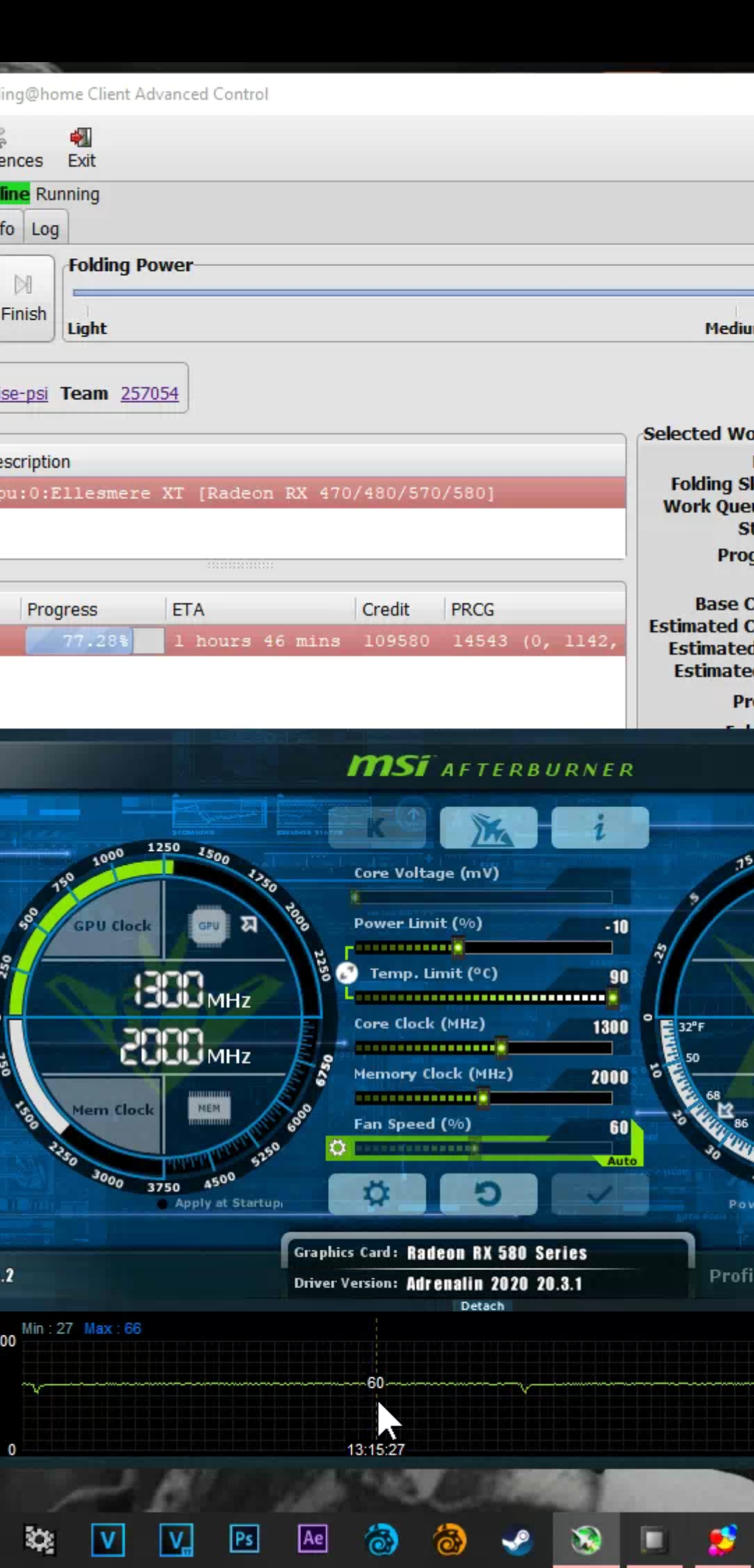
Task: Click the Temp. Limit slider handle
Action: click(x=612, y=998)
